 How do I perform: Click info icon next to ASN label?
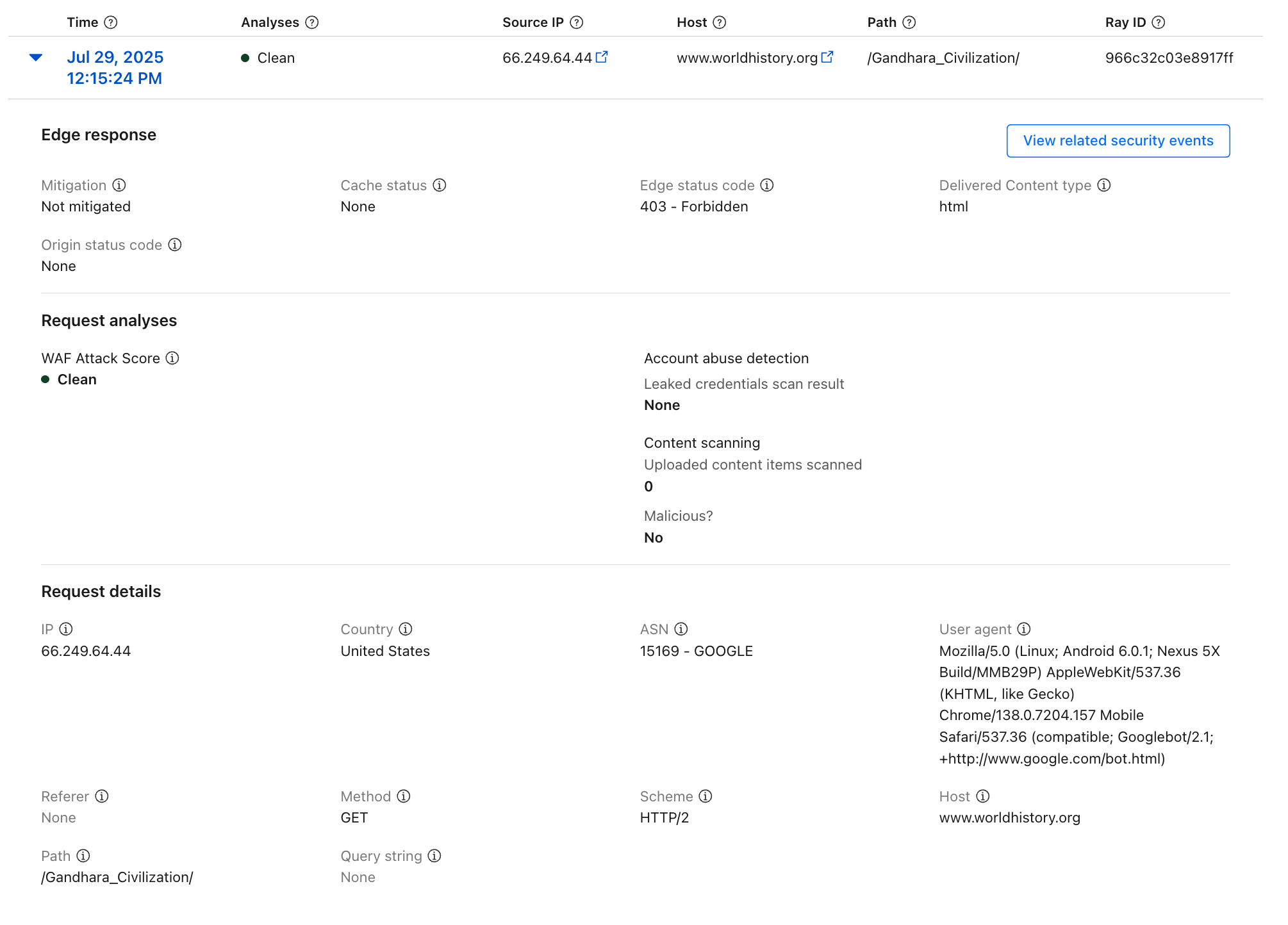pyautogui.click(x=681, y=629)
